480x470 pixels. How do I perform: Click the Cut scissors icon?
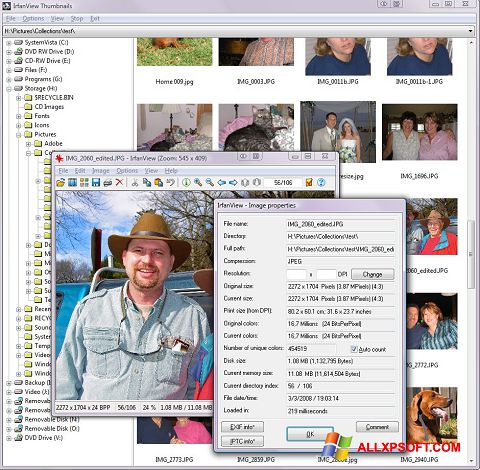[135, 182]
